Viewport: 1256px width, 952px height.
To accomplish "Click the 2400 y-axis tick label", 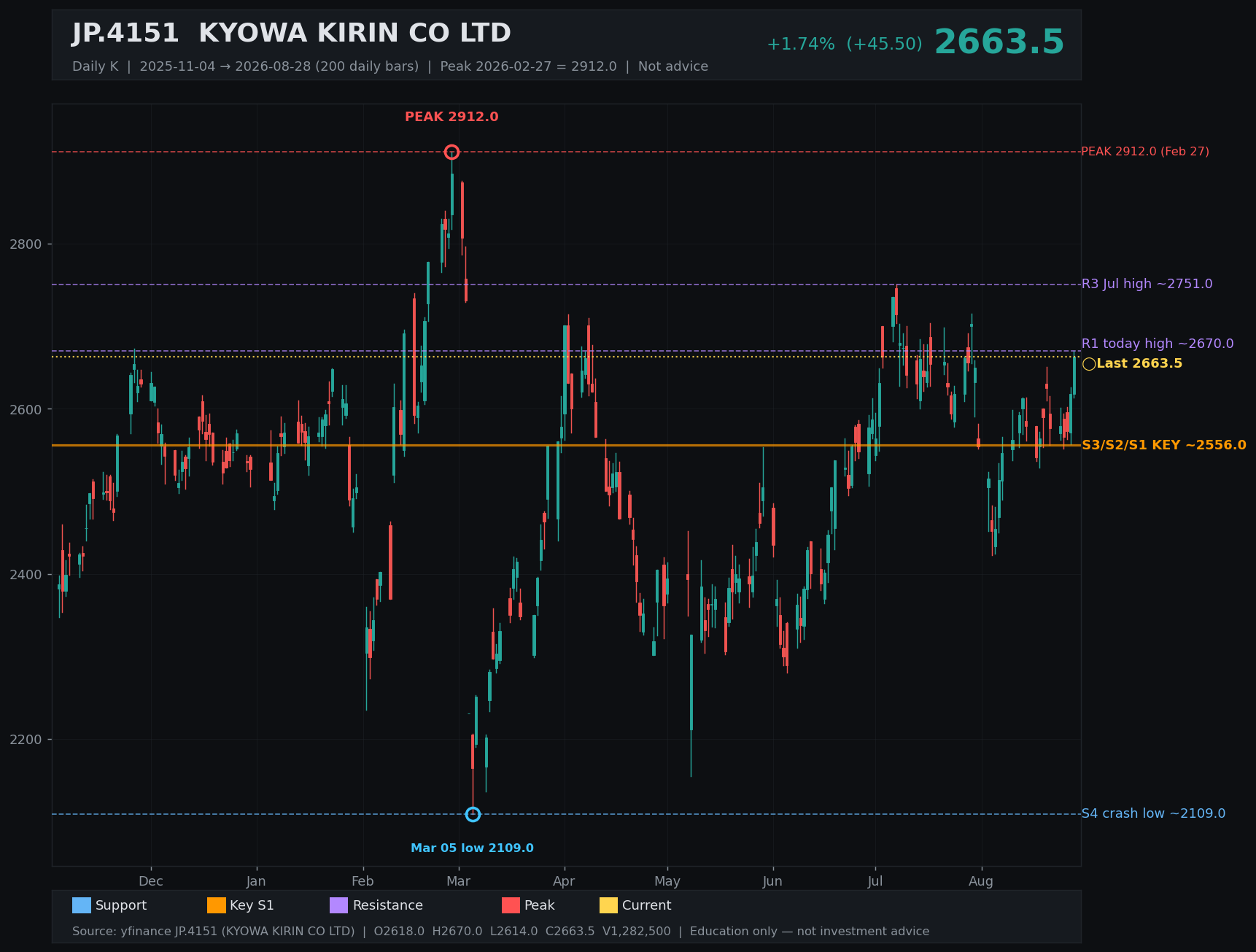I will click(26, 575).
